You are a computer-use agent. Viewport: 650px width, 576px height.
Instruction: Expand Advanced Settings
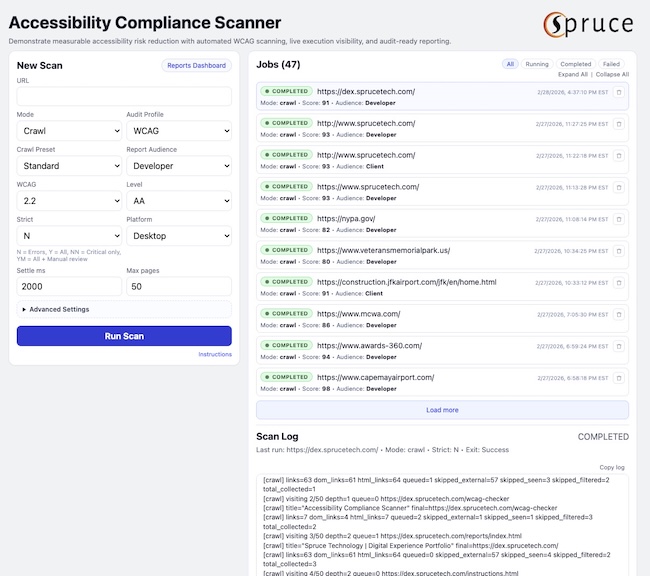coord(124,309)
